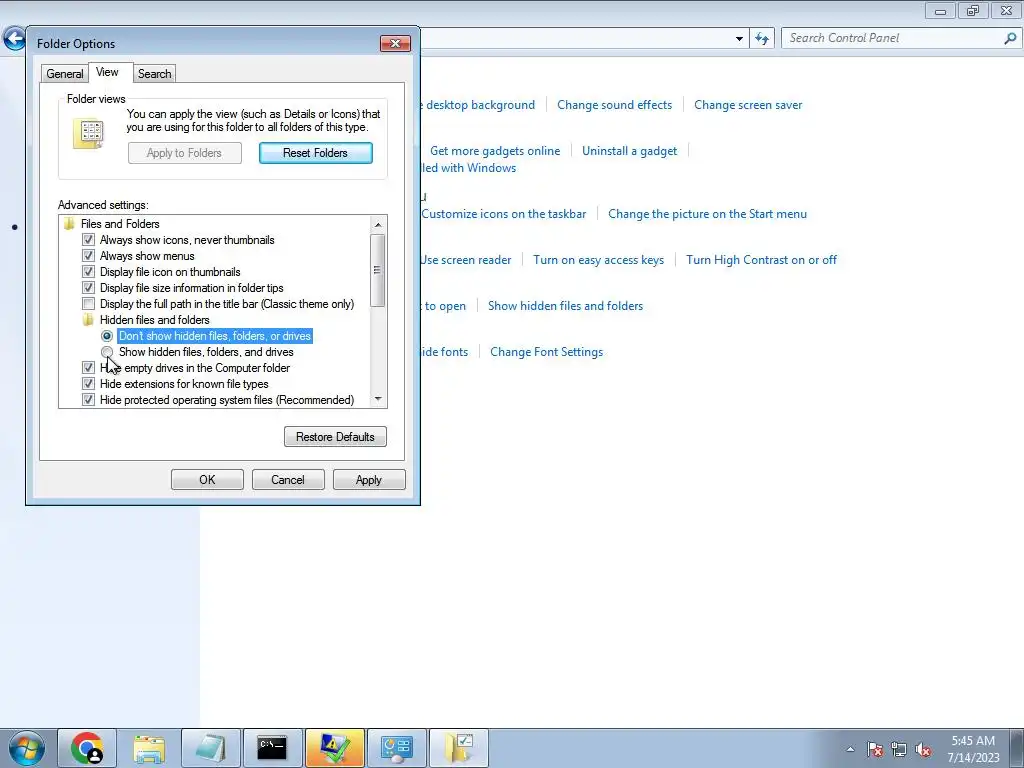Toggle Hide protected operating system files
The height and width of the screenshot is (768, 1024).
pos(88,400)
